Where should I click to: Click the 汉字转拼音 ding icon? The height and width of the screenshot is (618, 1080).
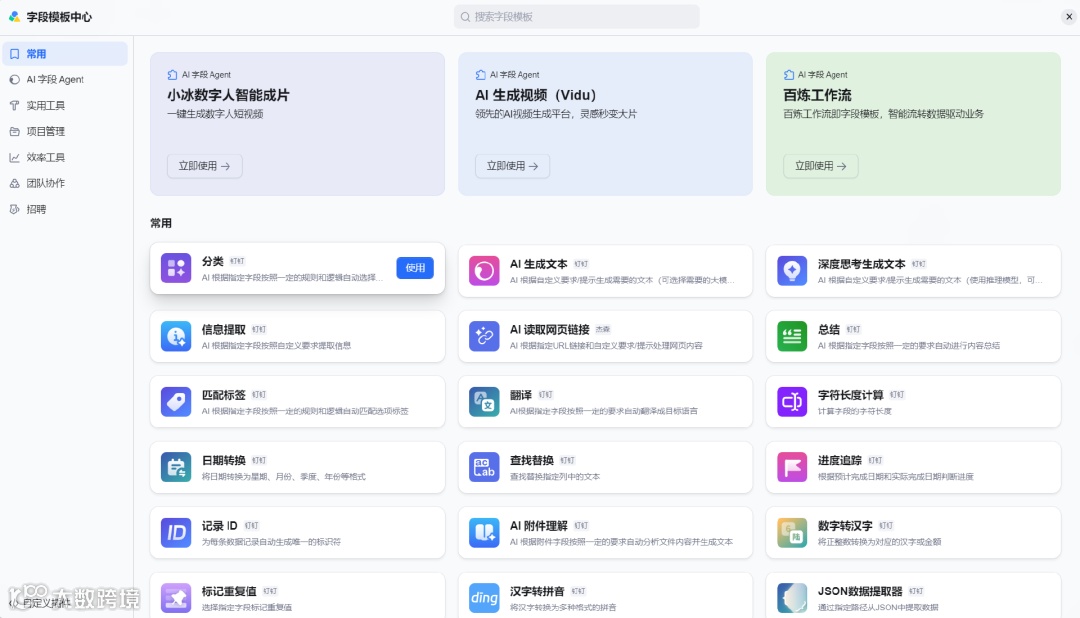coord(484,598)
